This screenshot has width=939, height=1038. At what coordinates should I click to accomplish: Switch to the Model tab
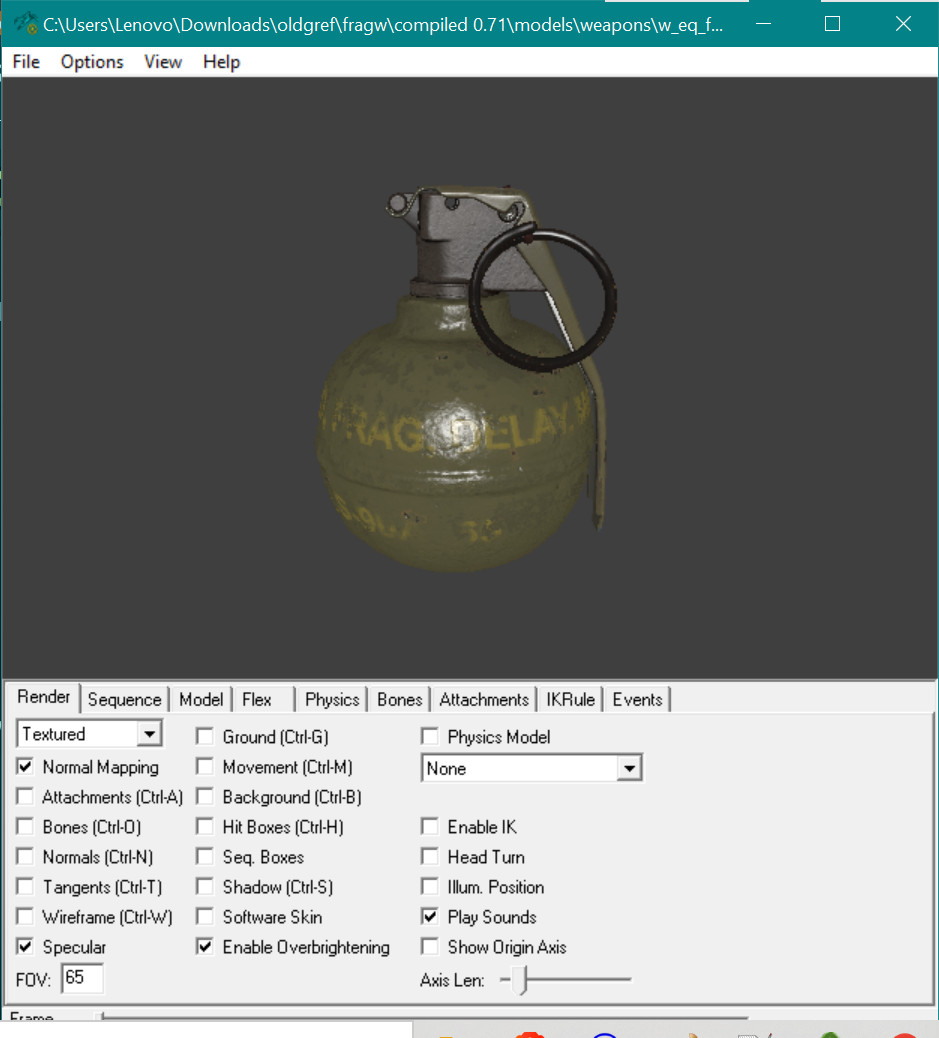coord(201,699)
